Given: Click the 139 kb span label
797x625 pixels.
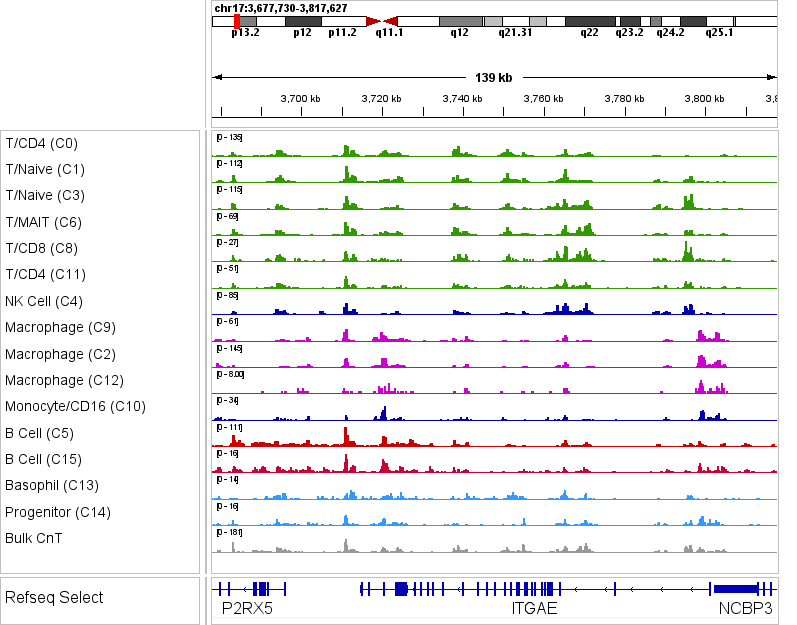Looking at the screenshot, I should click(x=493, y=77).
